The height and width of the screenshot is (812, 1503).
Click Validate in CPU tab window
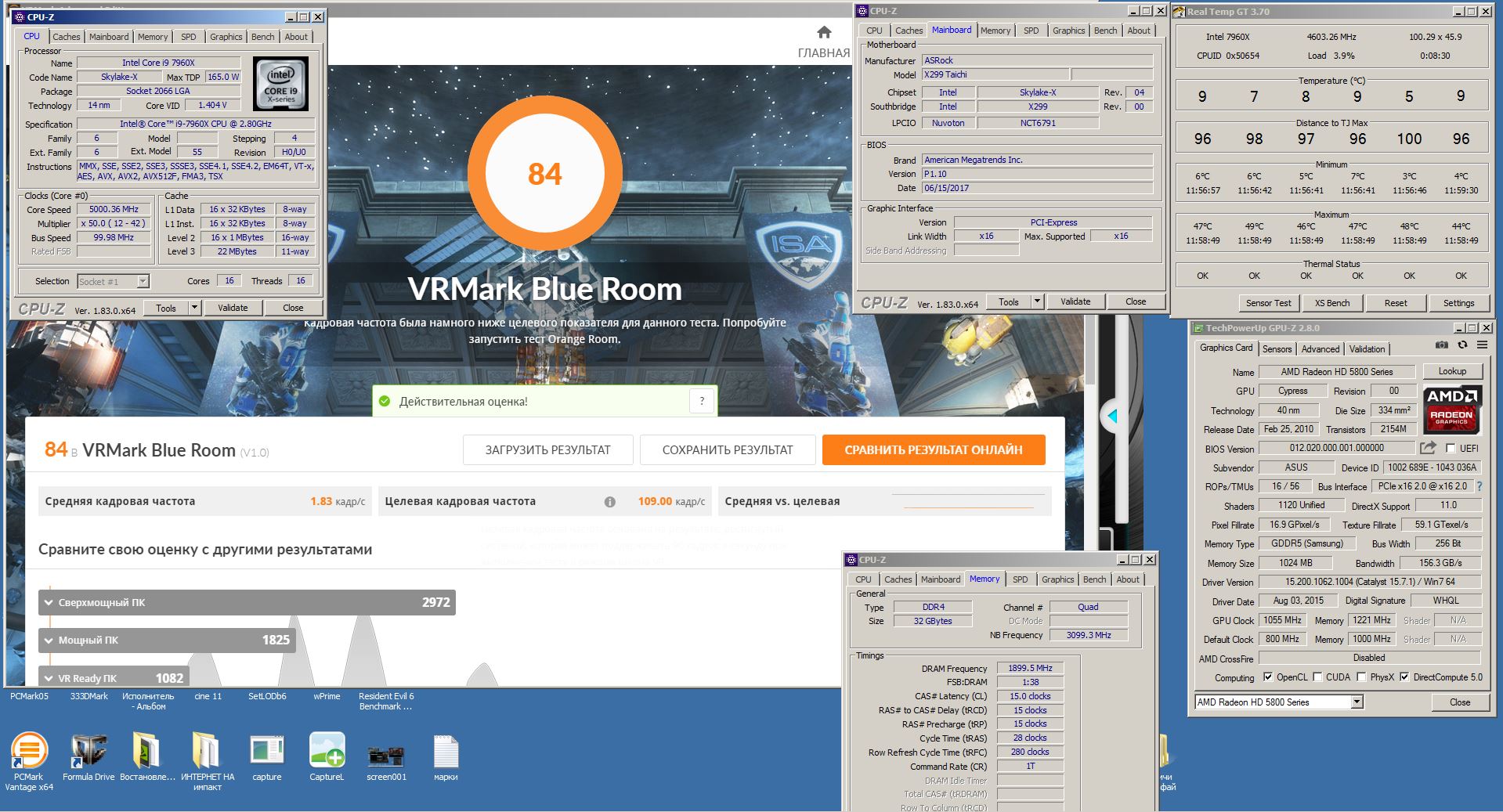pos(233,308)
